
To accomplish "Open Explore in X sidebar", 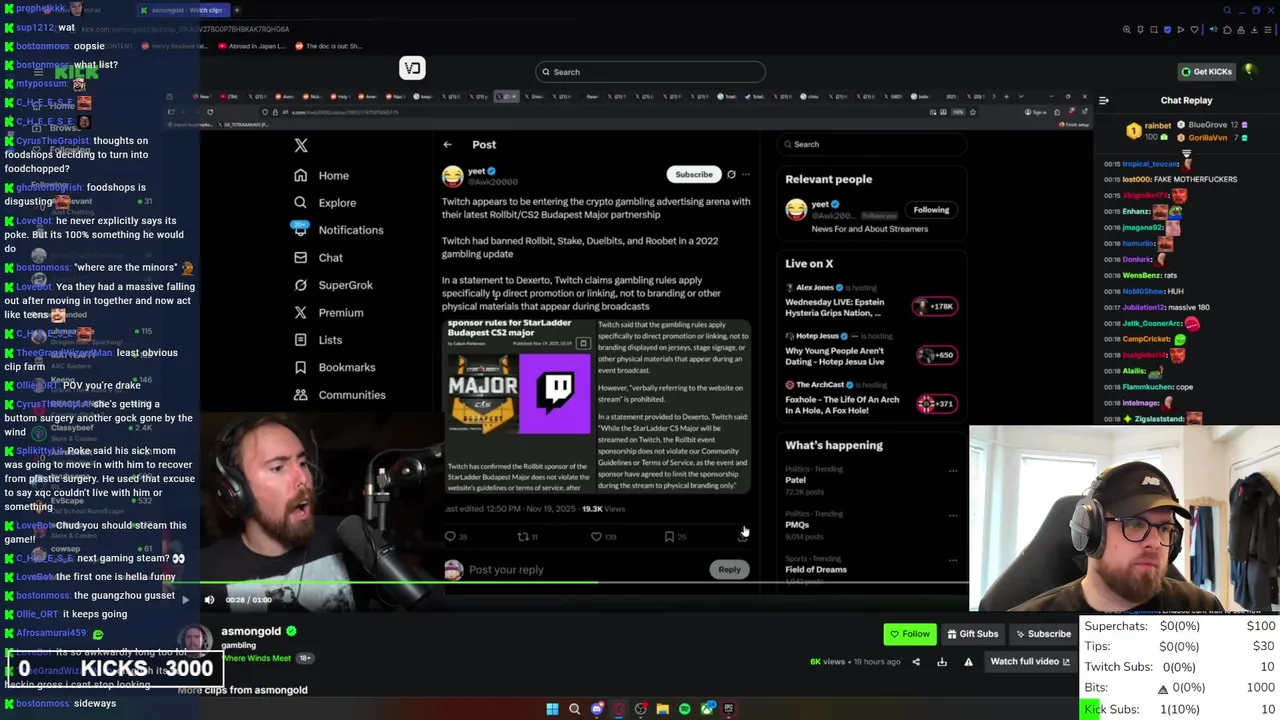I will 325,202.
